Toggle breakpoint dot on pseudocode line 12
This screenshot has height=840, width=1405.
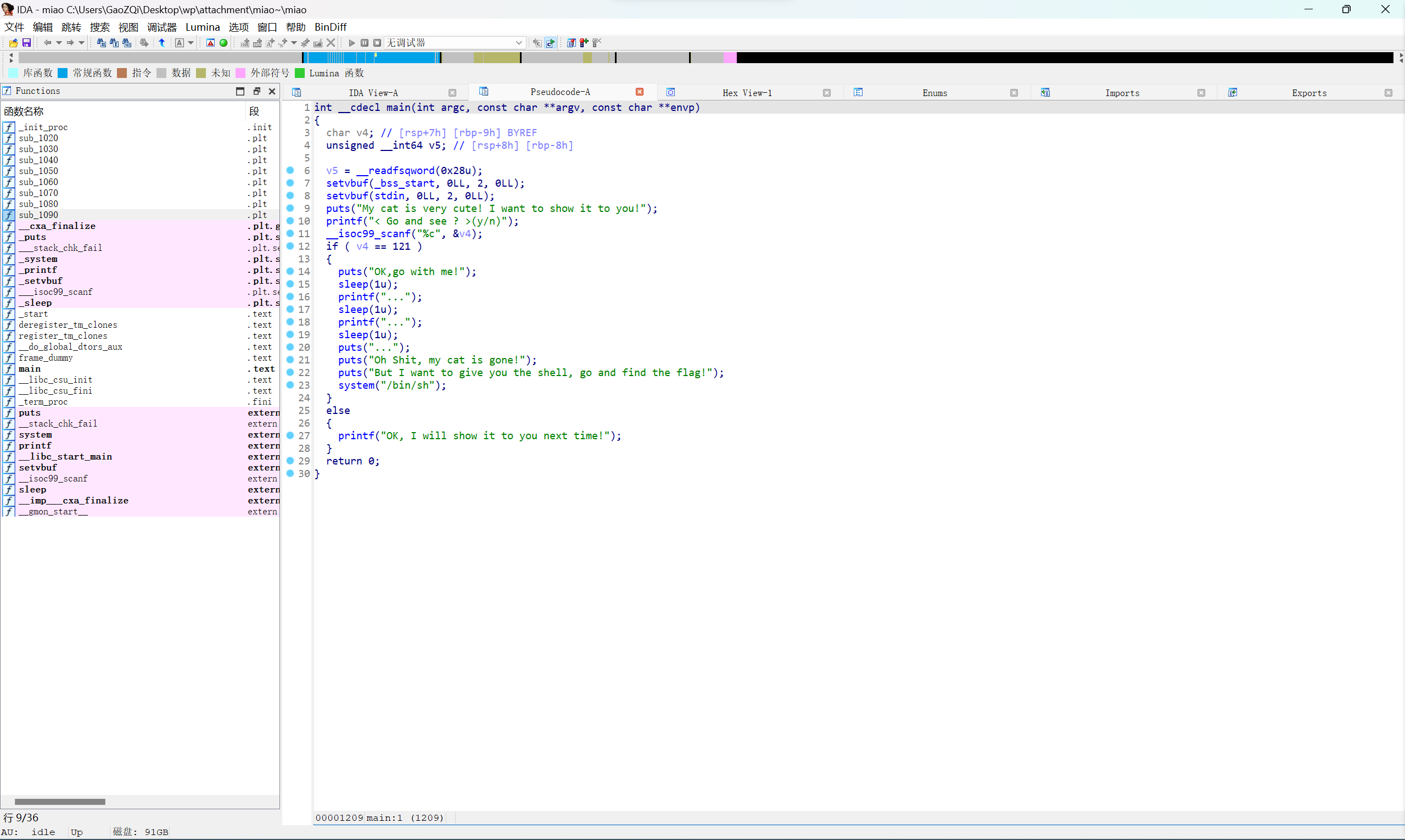click(290, 245)
